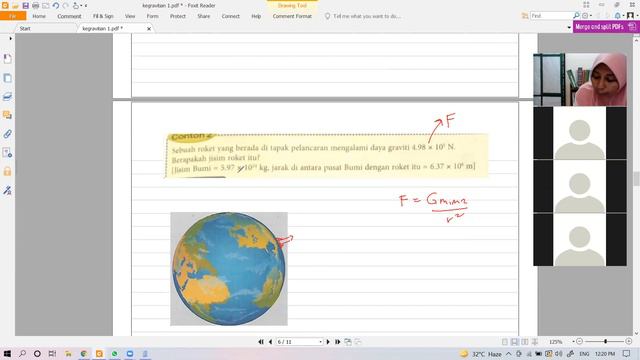The image size is (640, 360).
Task: Open the search options gear dropdown
Action: [587, 16]
